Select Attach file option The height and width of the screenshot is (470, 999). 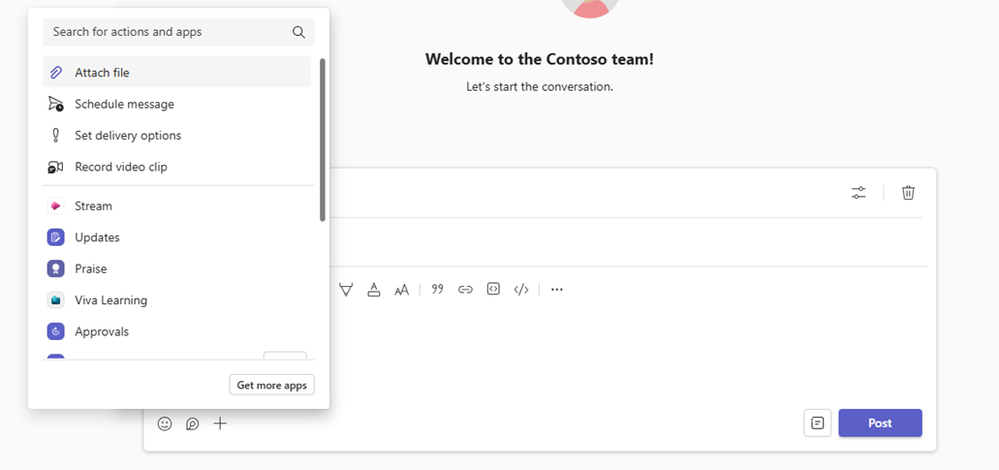coord(176,73)
